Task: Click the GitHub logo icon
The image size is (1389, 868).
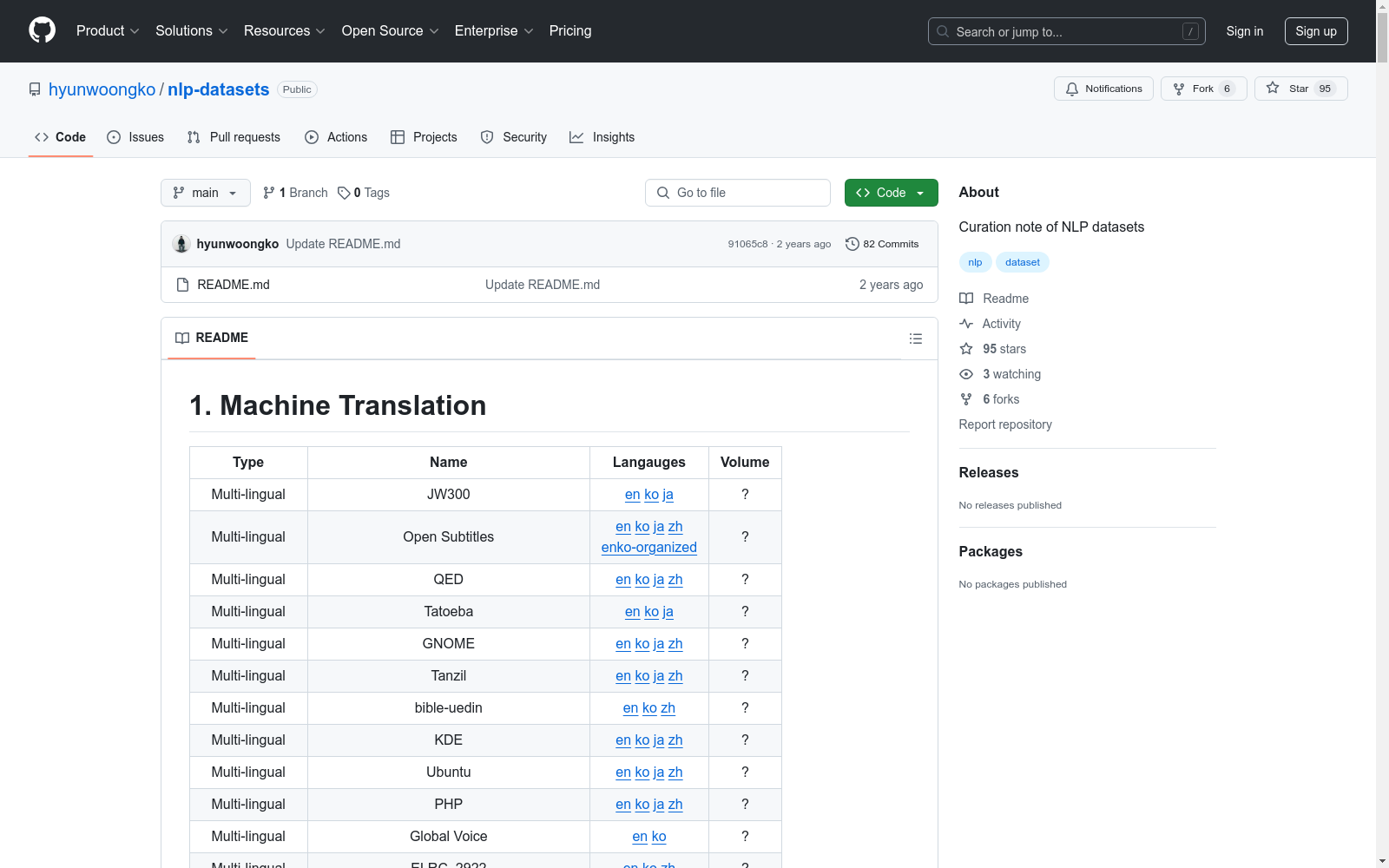Action: pos(42,30)
